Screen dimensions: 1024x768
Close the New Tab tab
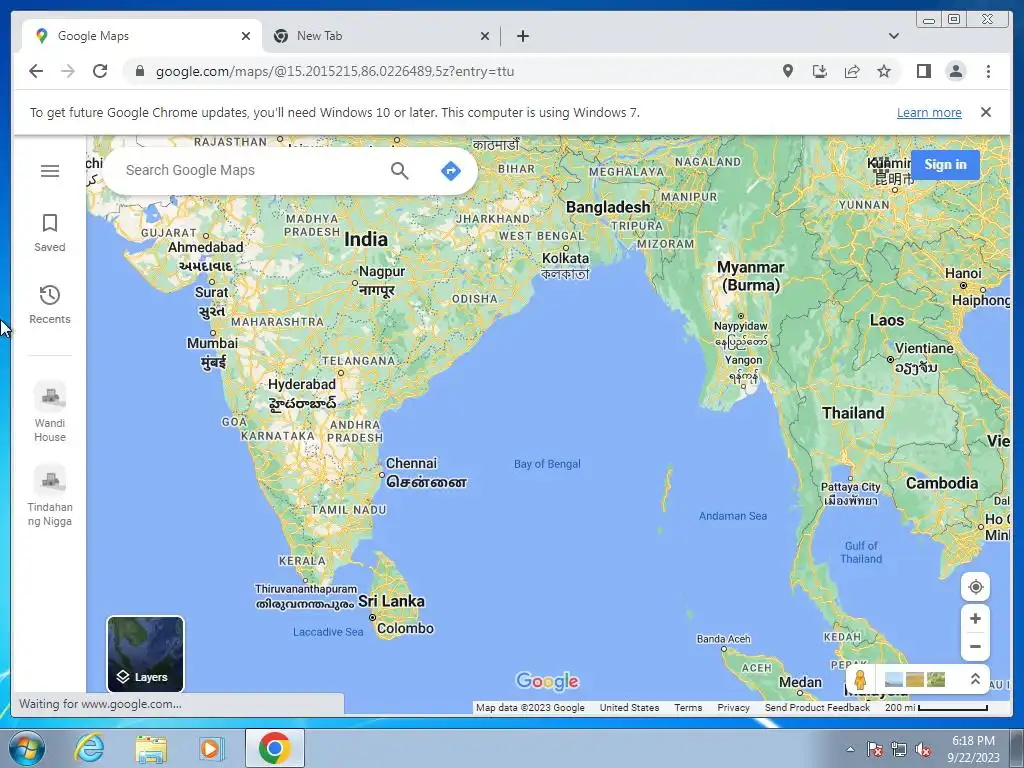point(485,36)
